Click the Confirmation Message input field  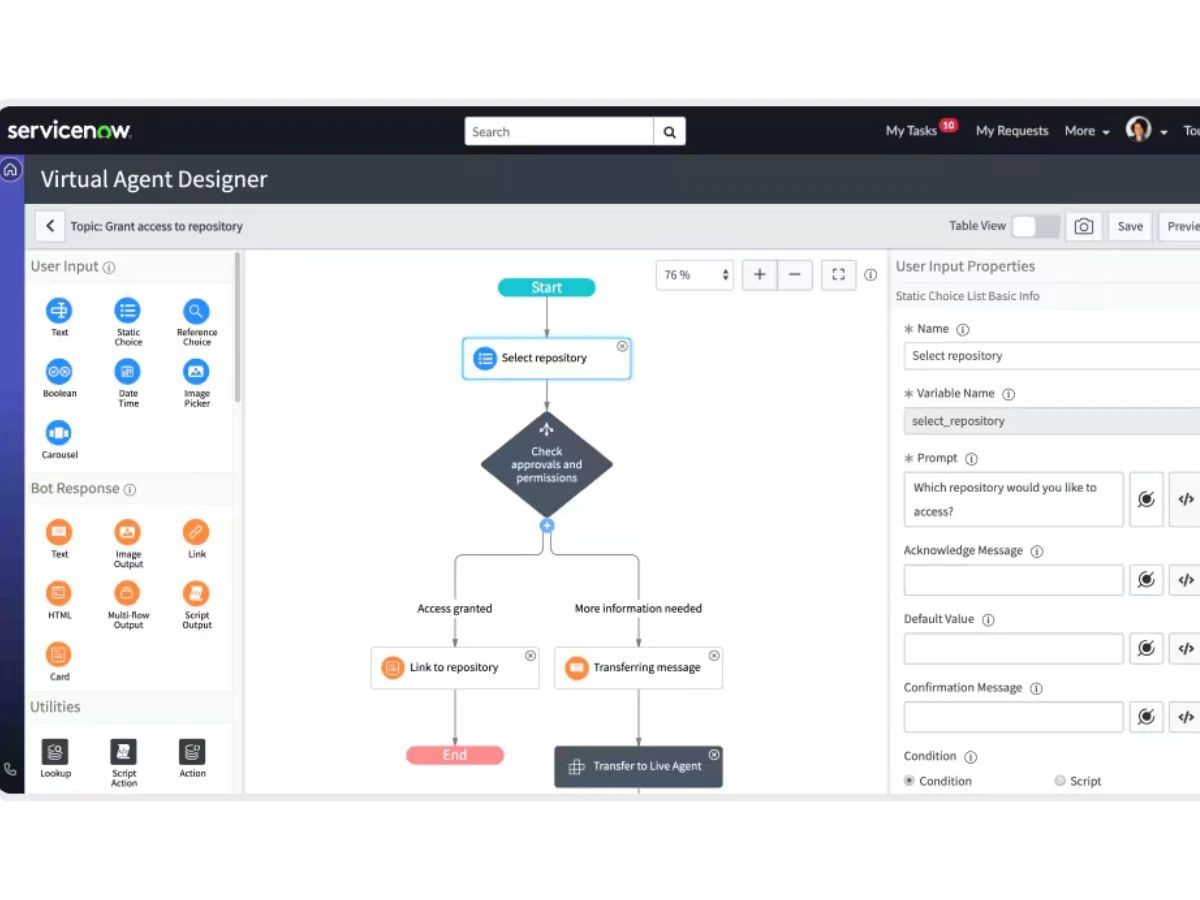coord(1014,717)
